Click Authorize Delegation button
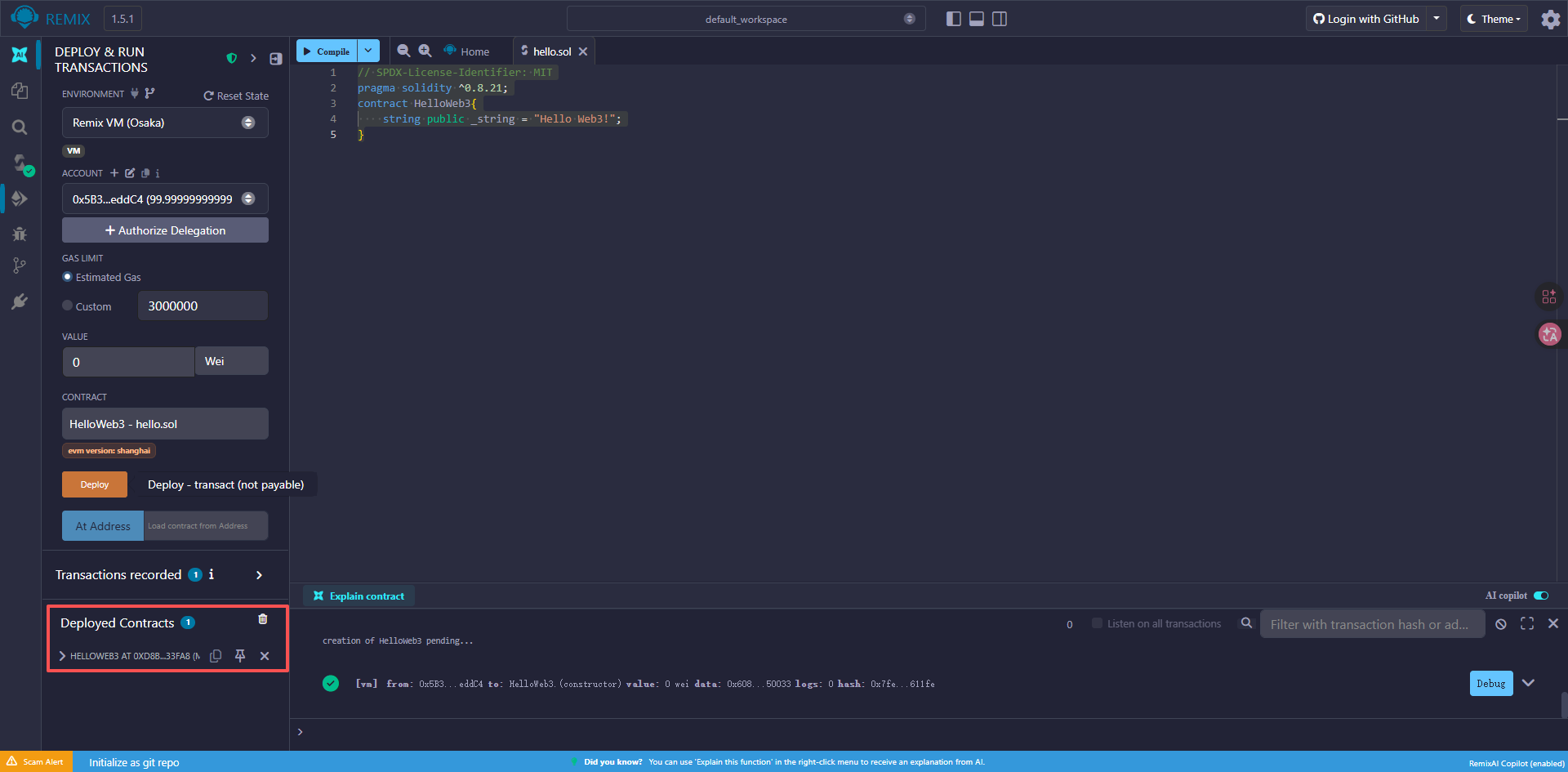 (165, 230)
